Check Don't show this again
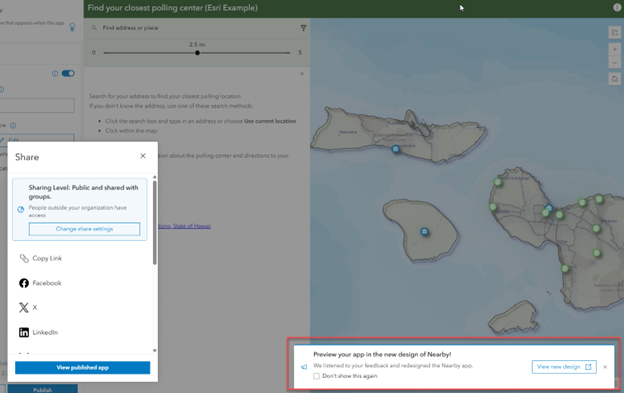 tap(316, 376)
